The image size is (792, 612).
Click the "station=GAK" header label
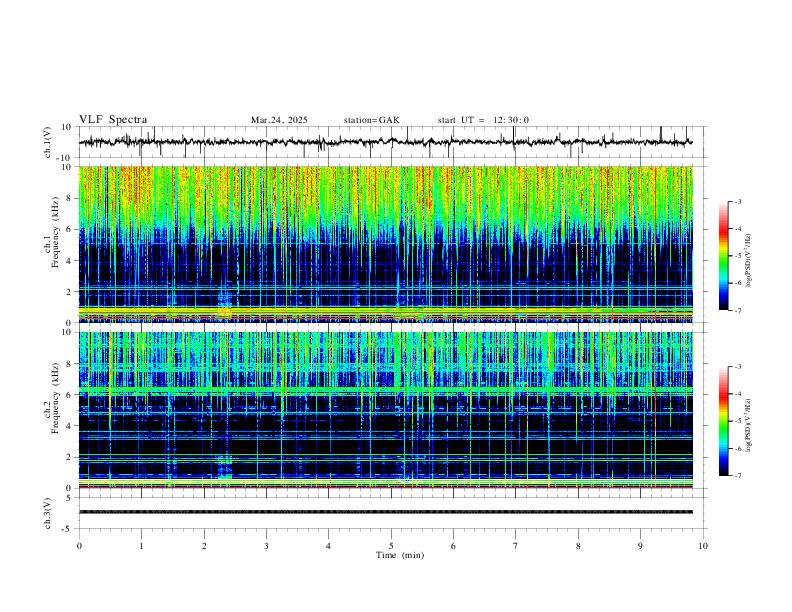(372, 120)
